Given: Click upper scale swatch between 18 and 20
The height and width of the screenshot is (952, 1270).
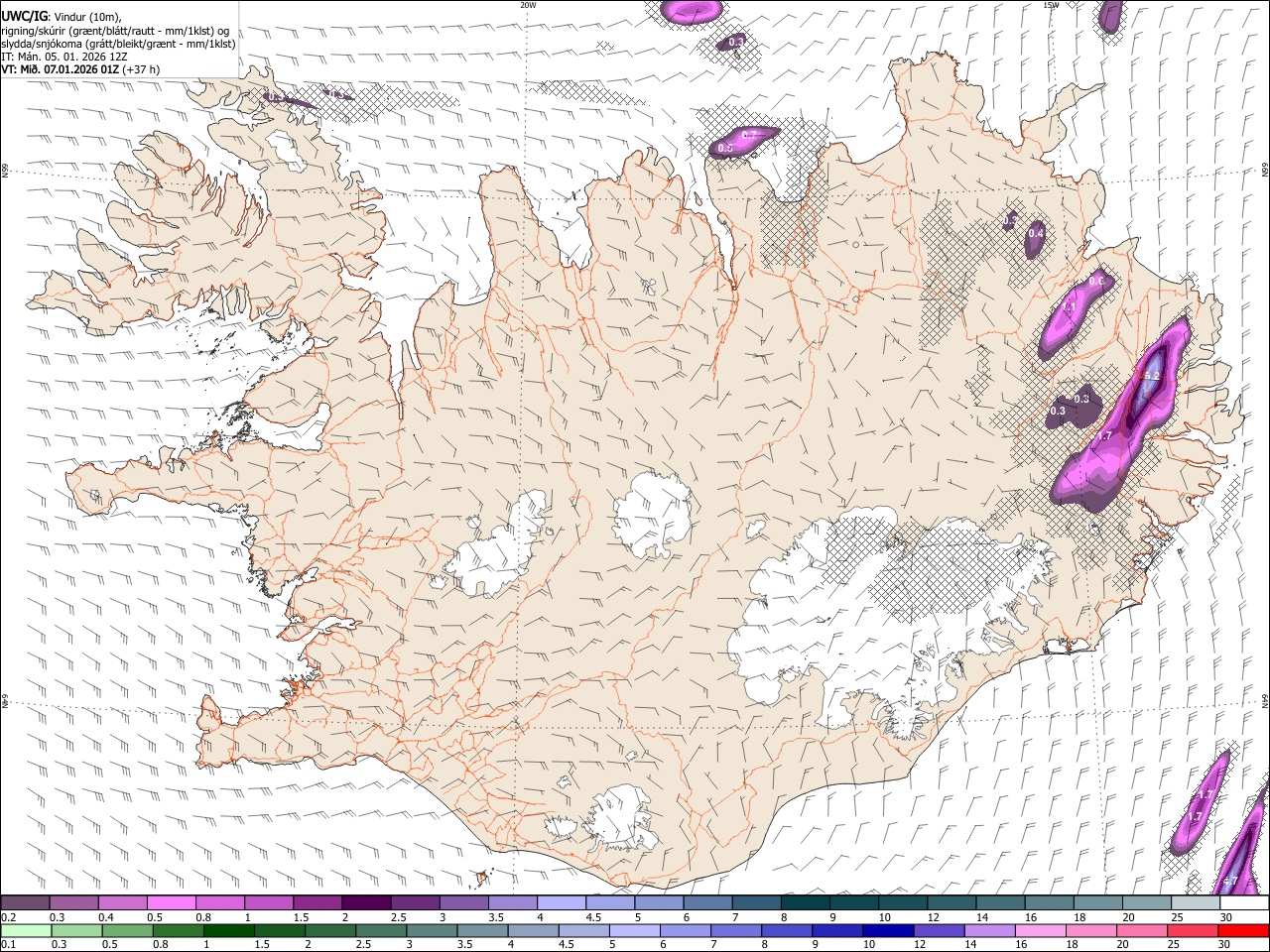Looking at the screenshot, I should (x=1096, y=902).
